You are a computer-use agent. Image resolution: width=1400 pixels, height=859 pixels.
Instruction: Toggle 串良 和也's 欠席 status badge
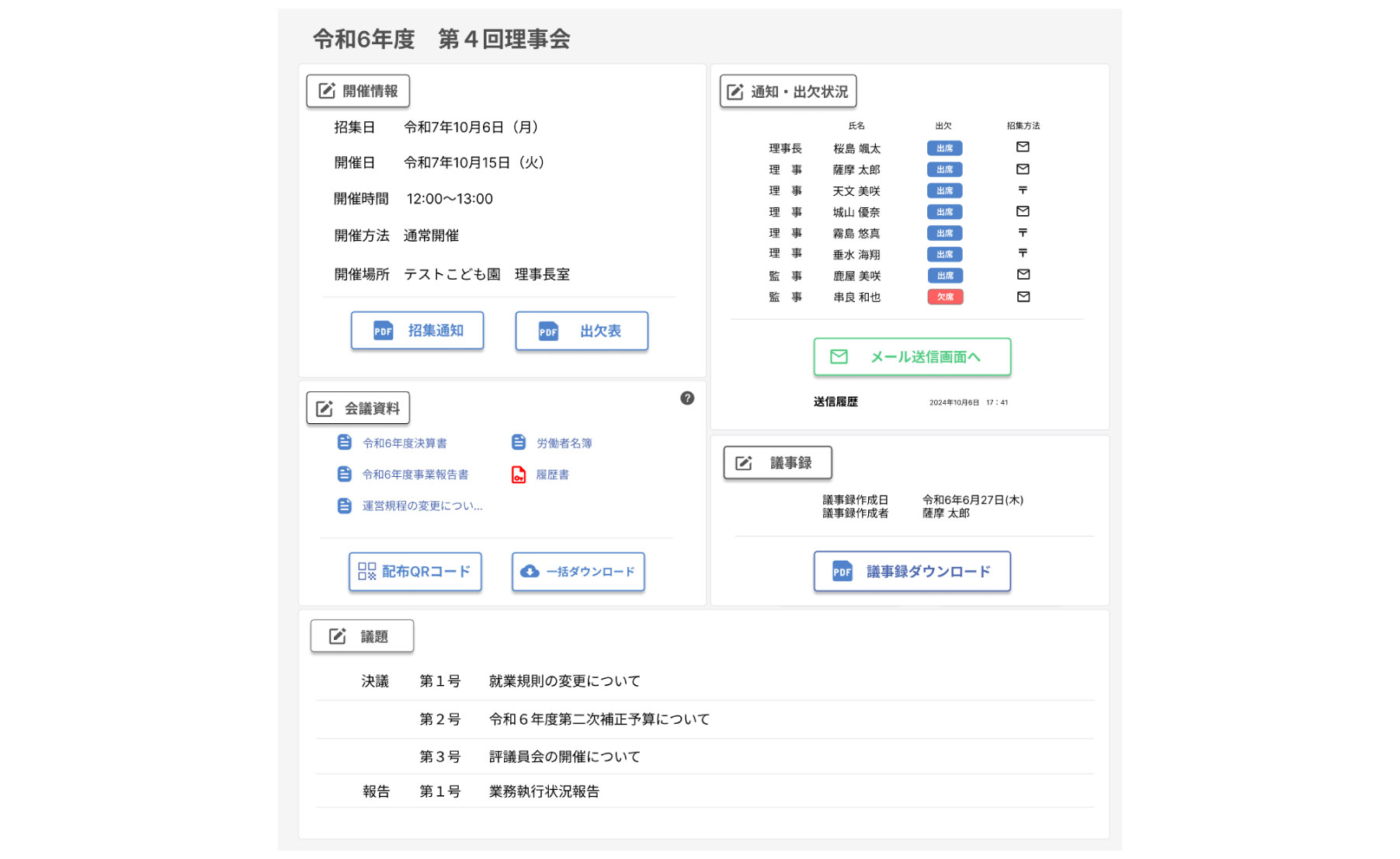tap(945, 297)
